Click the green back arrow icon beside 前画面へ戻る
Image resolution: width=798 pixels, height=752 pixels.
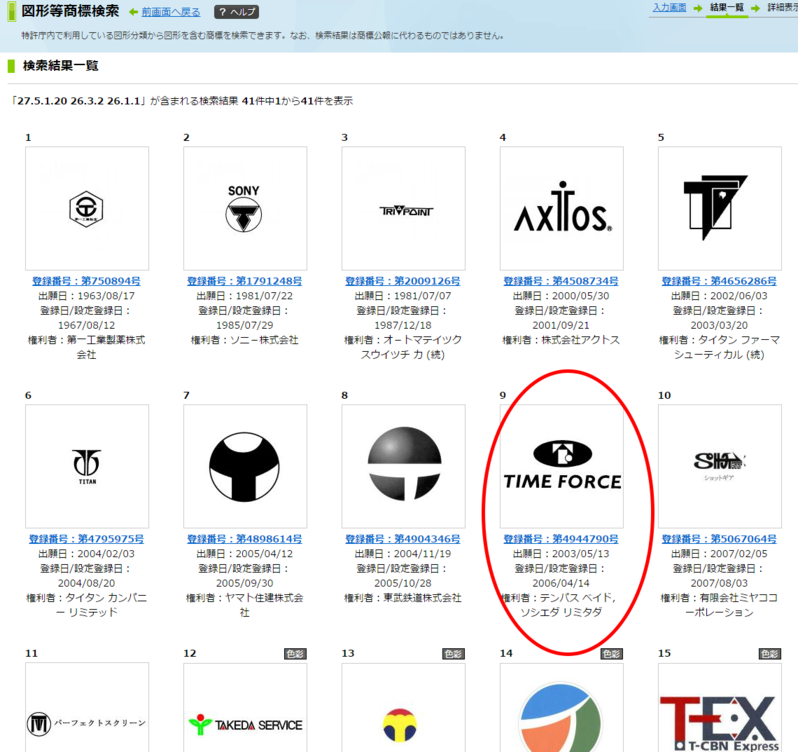pyautogui.click(x=134, y=12)
